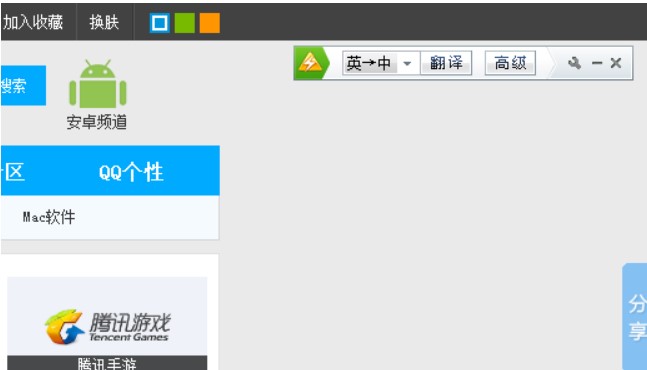Screen dimensions: 647x370
Task: Click the lightning logo on translation toolbar
Action: [310, 63]
